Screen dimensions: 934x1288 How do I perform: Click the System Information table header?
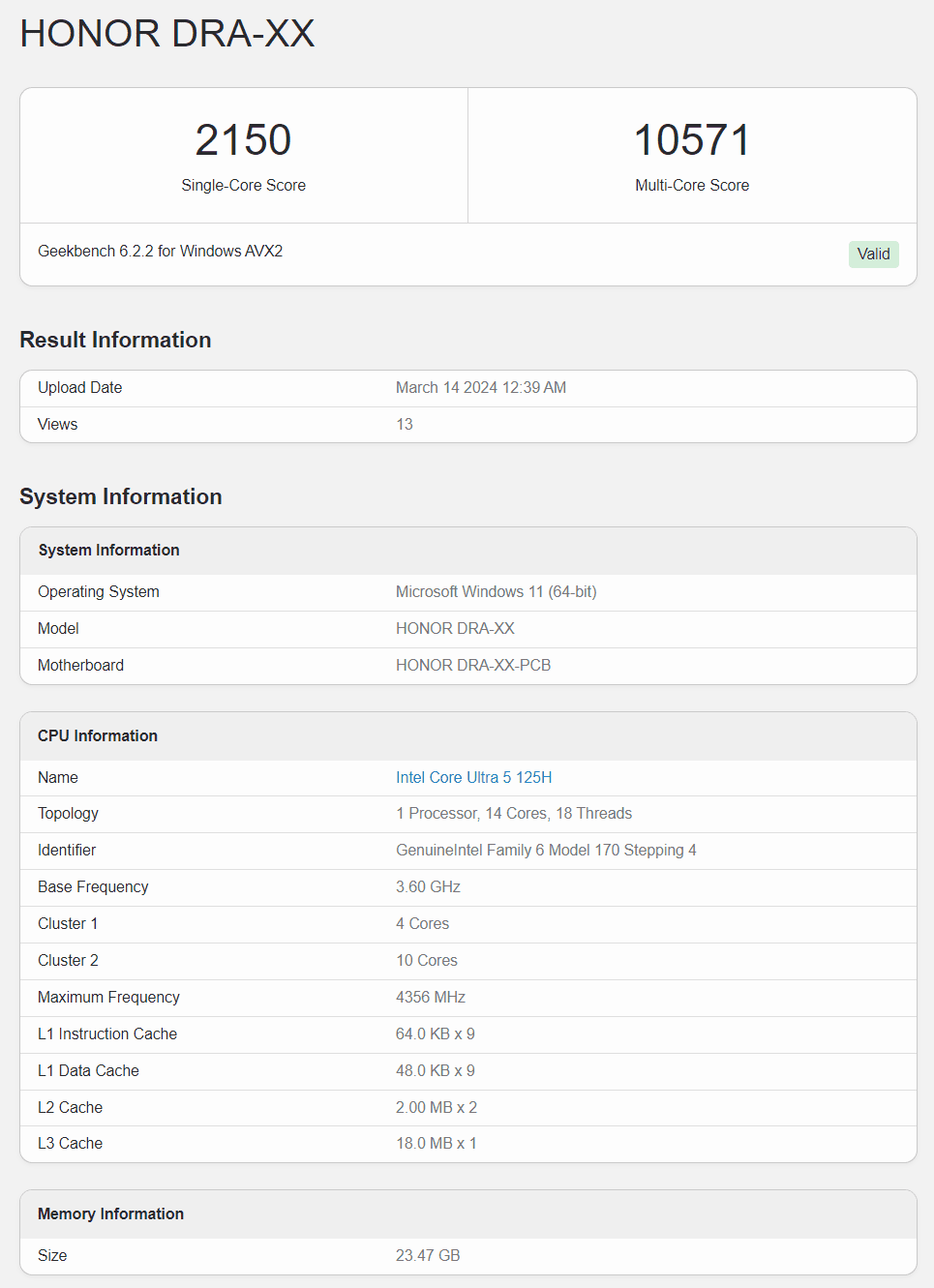pyautogui.click(x=109, y=550)
